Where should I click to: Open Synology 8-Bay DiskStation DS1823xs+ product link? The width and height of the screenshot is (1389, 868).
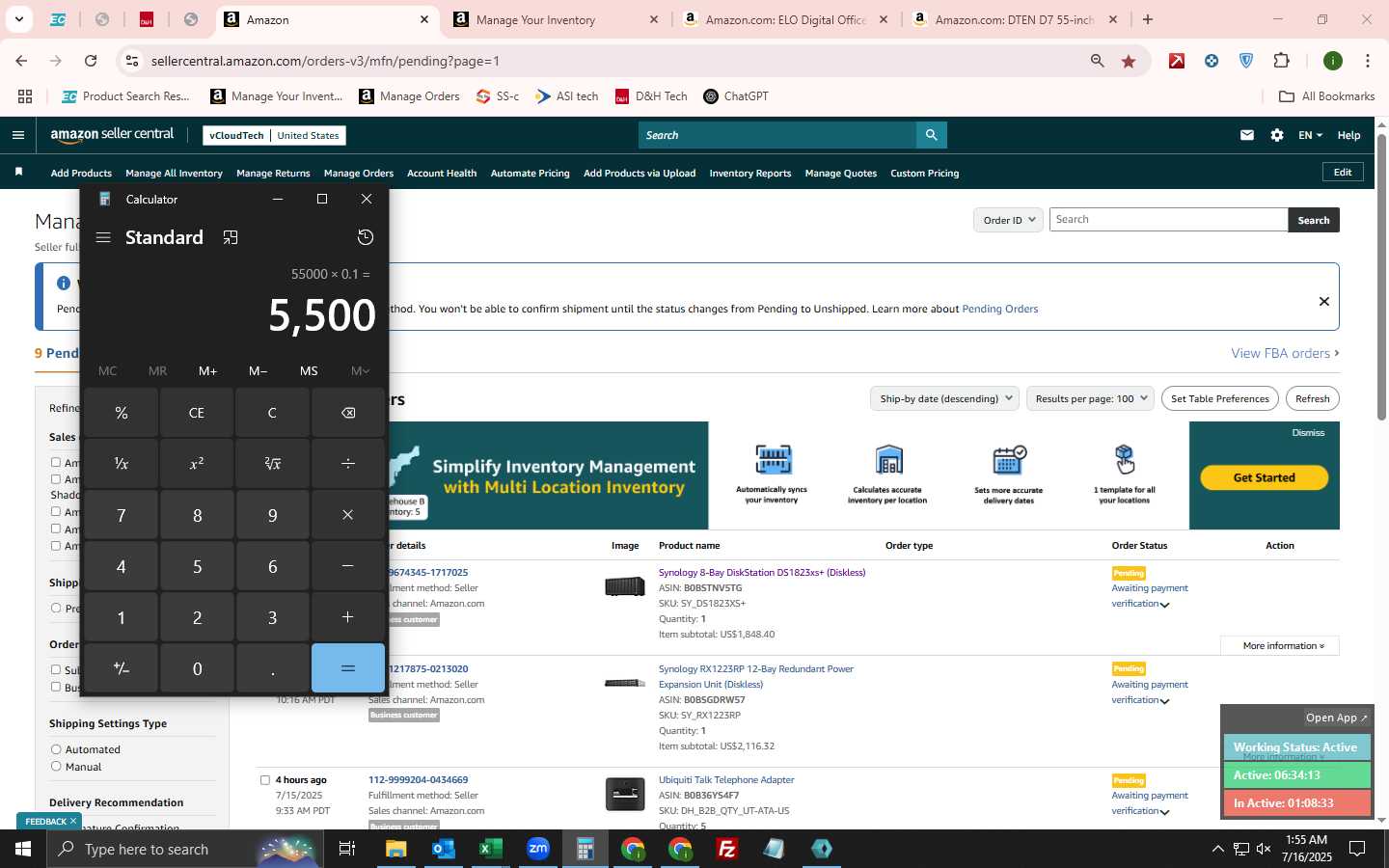click(762, 573)
